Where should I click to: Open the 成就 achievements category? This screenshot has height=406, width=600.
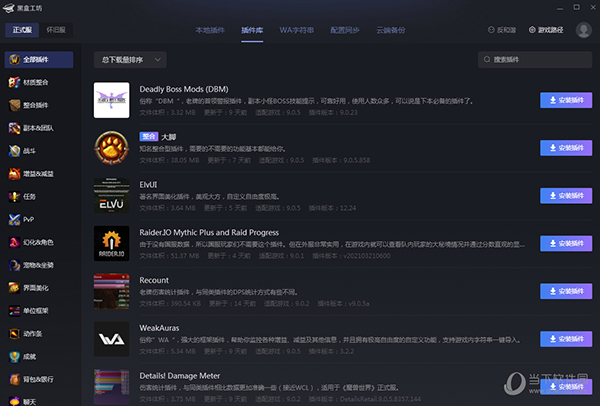(23, 357)
